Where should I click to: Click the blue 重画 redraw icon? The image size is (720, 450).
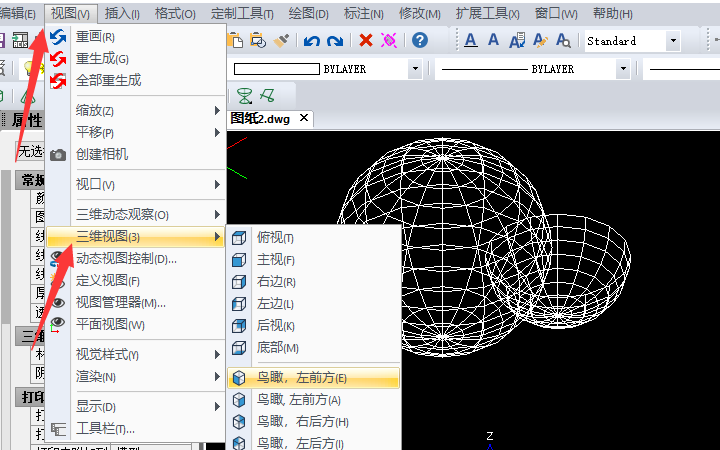[58, 37]
